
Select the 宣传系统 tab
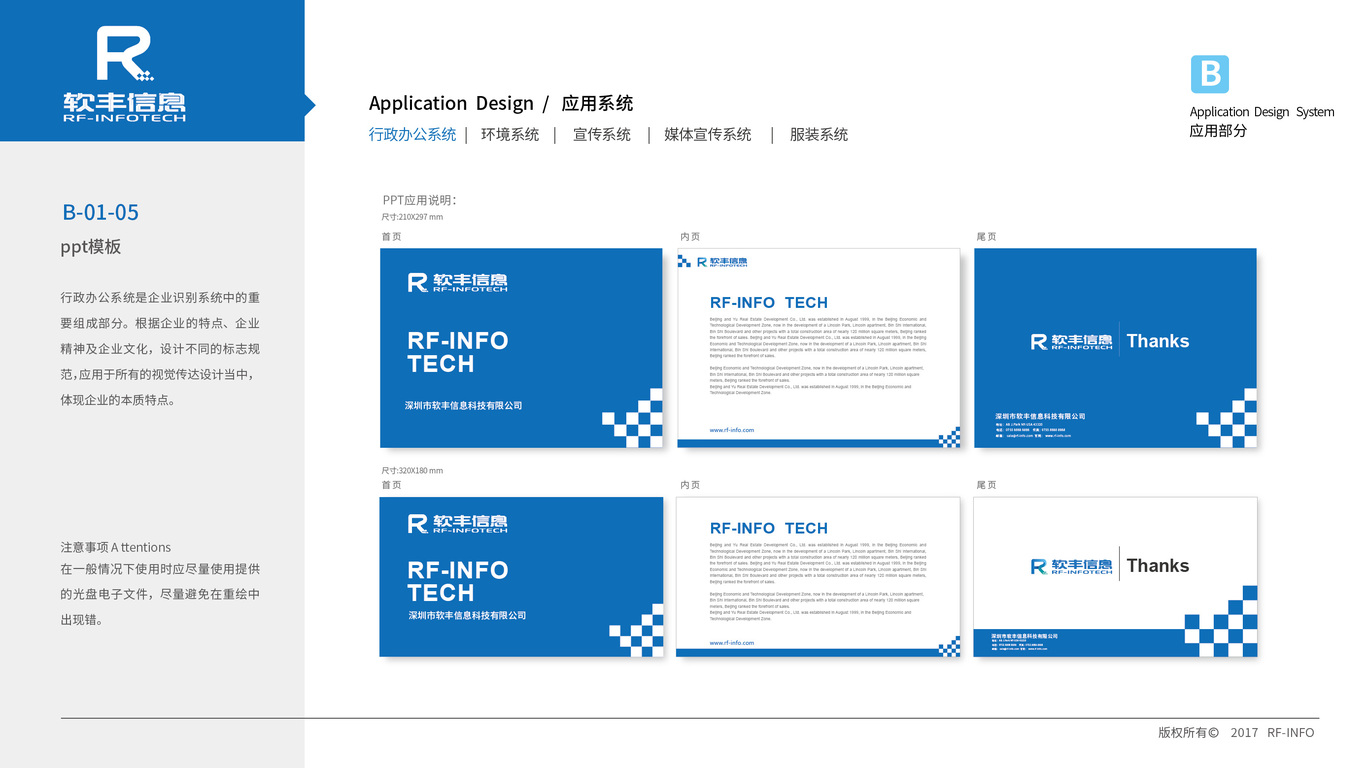[x=602, y=134]
